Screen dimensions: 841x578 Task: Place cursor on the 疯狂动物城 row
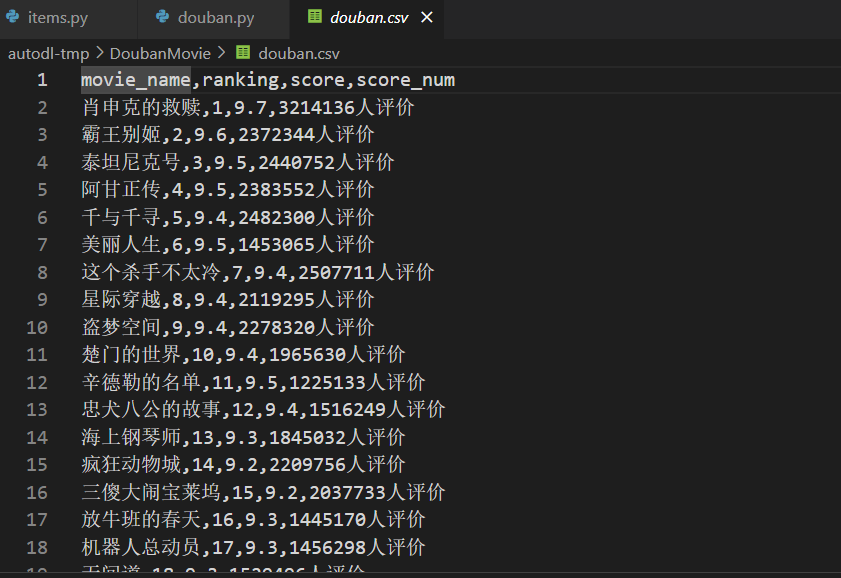243,464
